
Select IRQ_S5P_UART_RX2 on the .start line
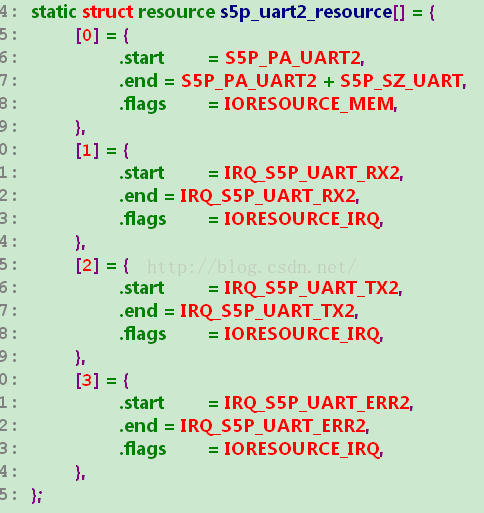coord(312,173)
